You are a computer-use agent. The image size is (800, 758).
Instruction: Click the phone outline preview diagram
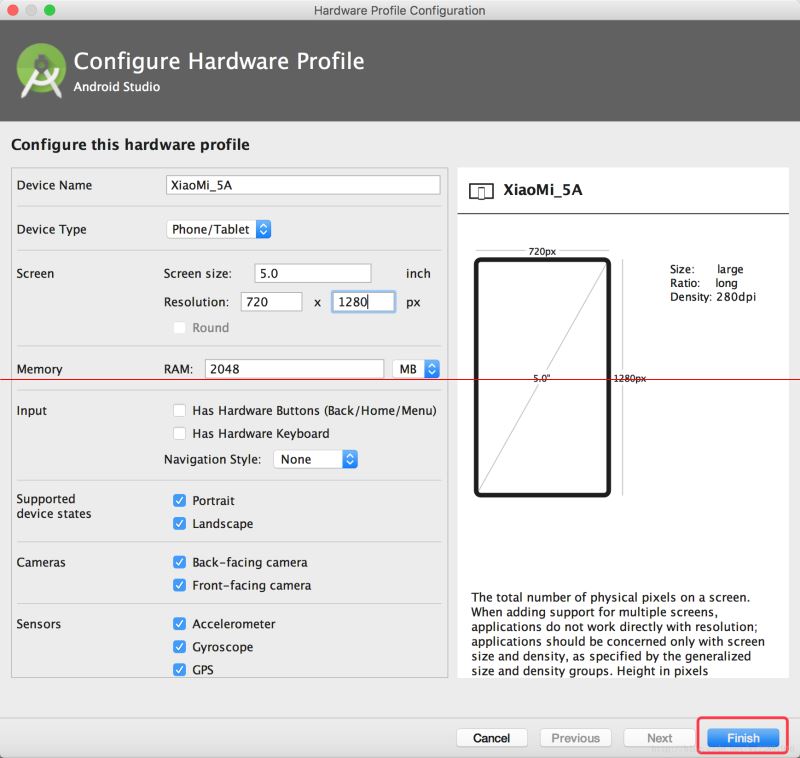[542, 377]
